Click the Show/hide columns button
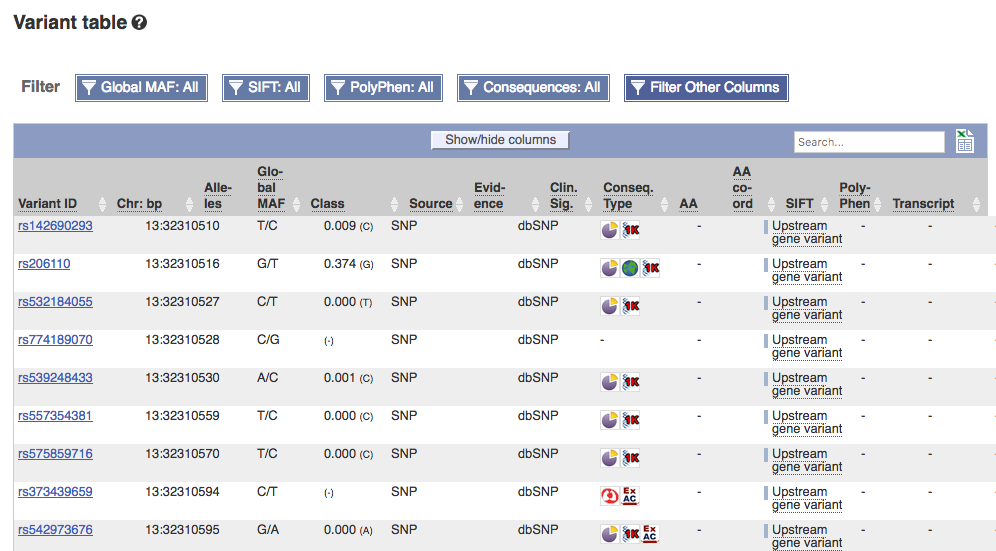The width and height of the screenshot is (996, 551). [500, 140]
